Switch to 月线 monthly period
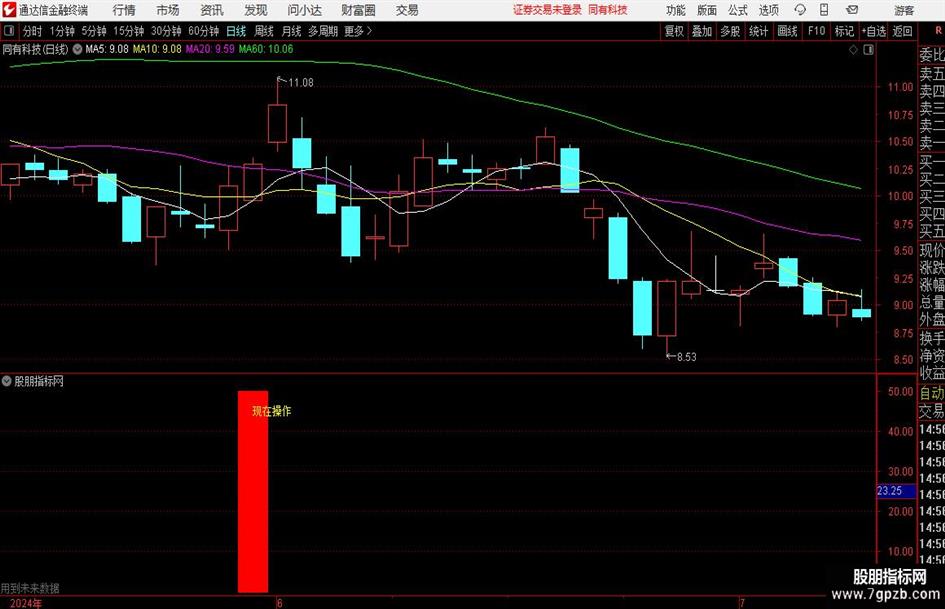The image size is (945, 609). coord(291,31)
